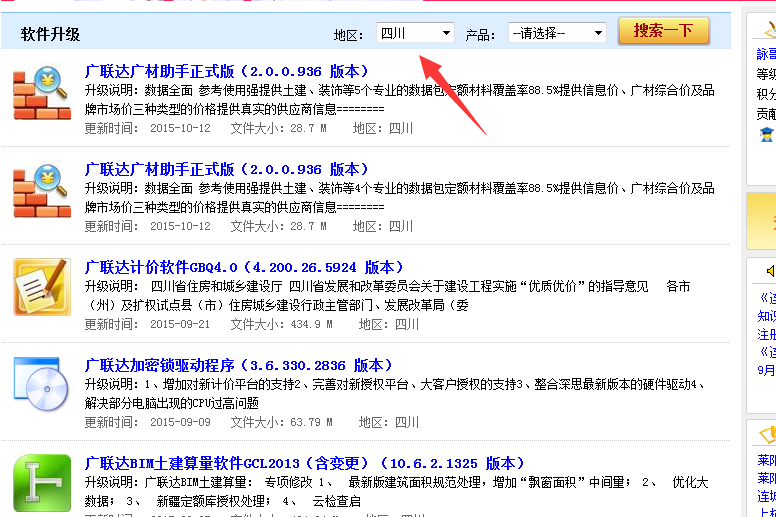
Task: Click 地区: 四川 in the 加密锁驱动程序 entry
Action: pyautogui.click(x=388, y=422)
